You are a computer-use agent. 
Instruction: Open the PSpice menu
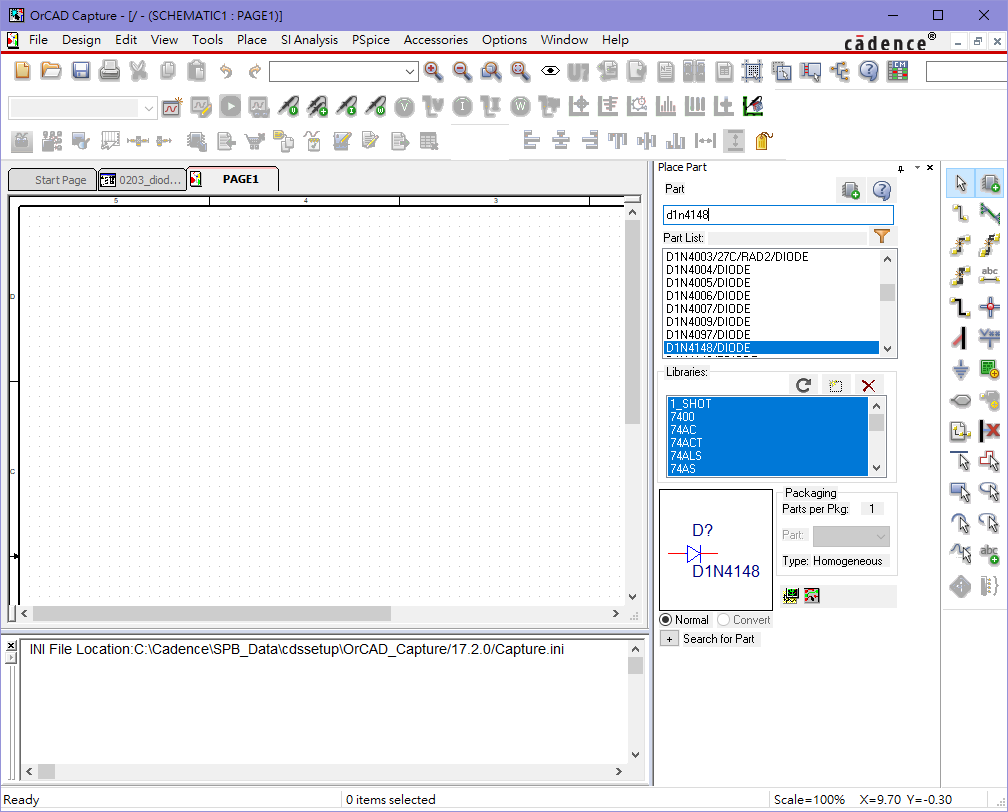click(x=371, y=40)
